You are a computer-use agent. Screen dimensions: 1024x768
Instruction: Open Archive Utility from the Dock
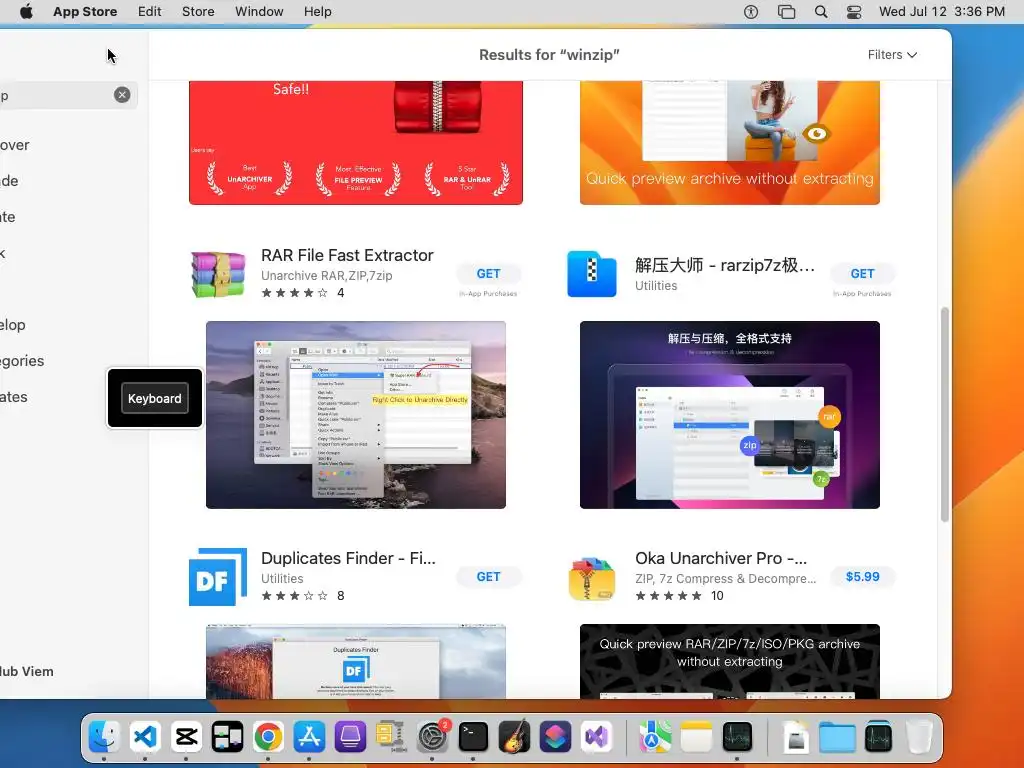pyautogui.click(x=391, y=737)
